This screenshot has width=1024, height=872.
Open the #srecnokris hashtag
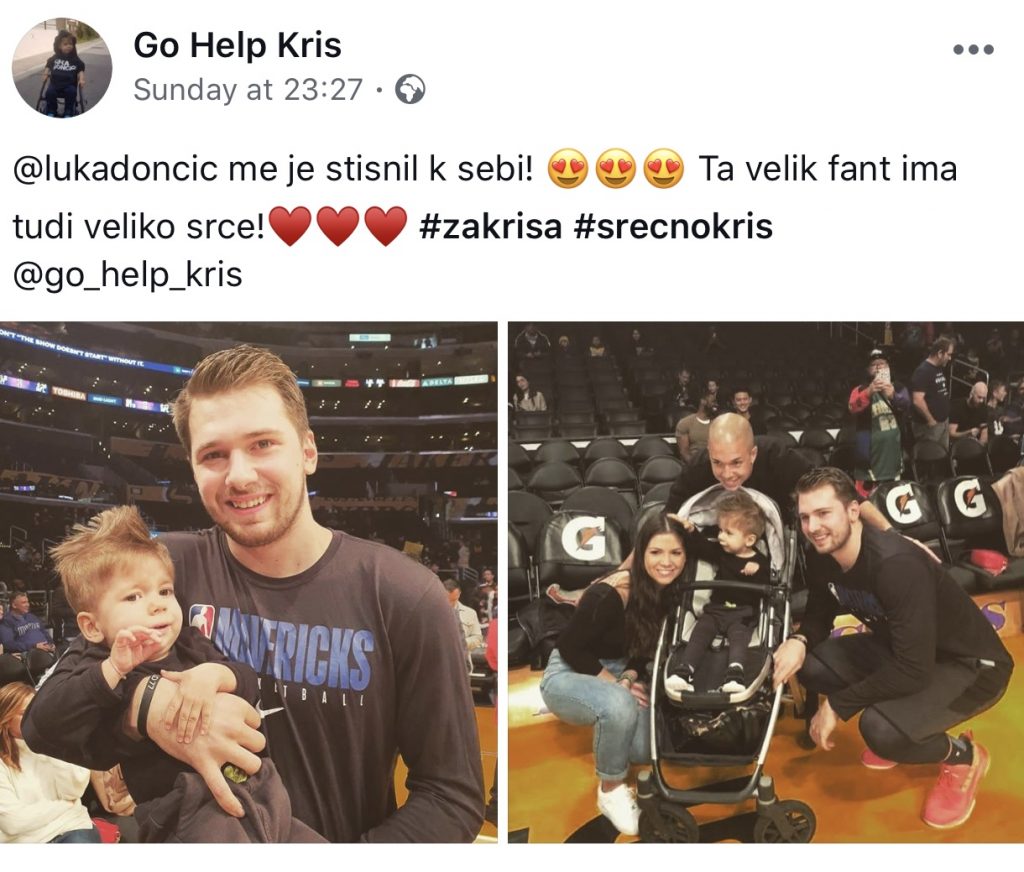(x=673, y=227)
